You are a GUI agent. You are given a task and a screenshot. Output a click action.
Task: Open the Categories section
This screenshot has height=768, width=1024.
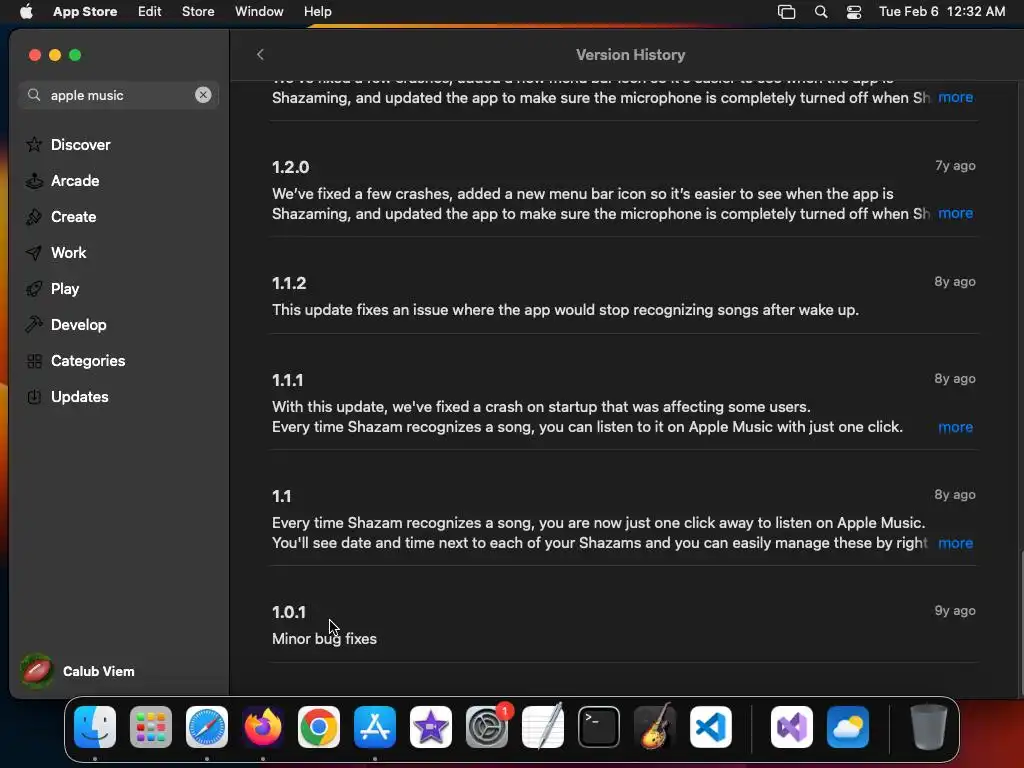tap(88, 360)
